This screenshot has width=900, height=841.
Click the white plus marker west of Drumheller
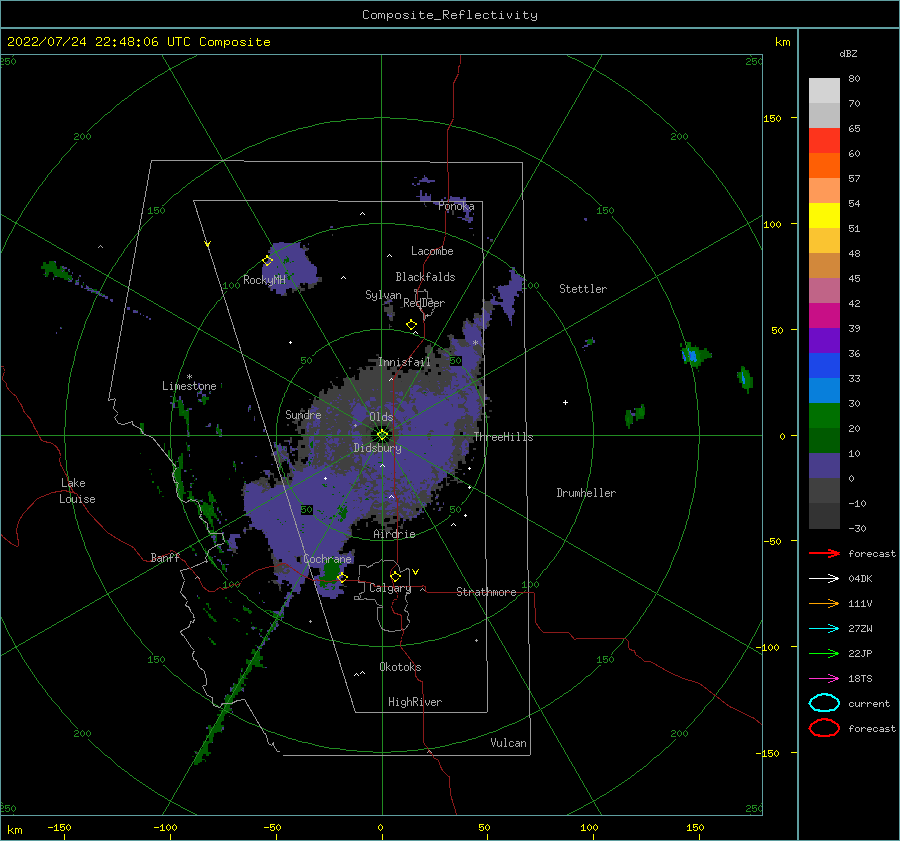[x=565, y=402]
